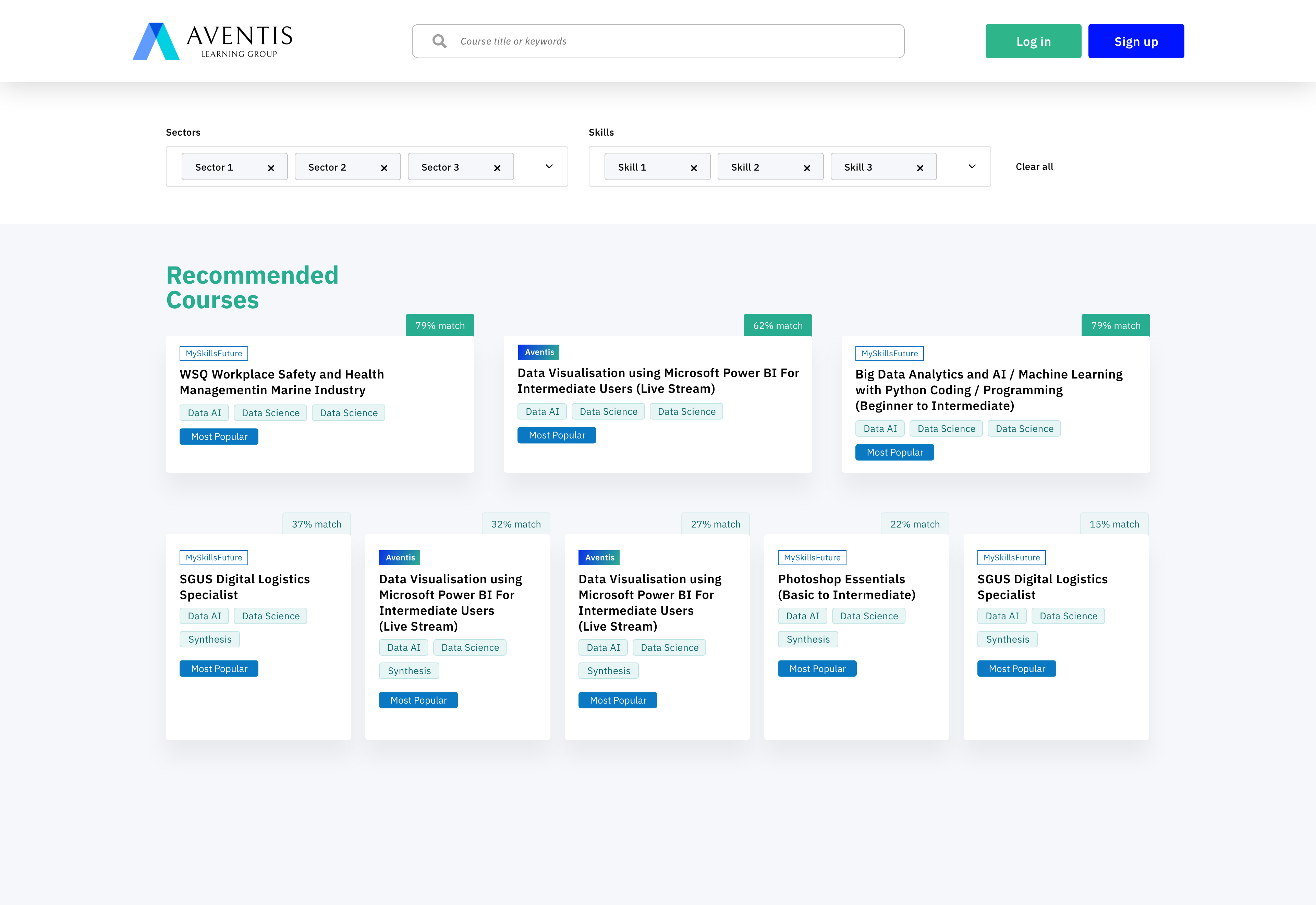
Task: Click MySkillsFuture badge on Big Data card
Action: point(889,353)
